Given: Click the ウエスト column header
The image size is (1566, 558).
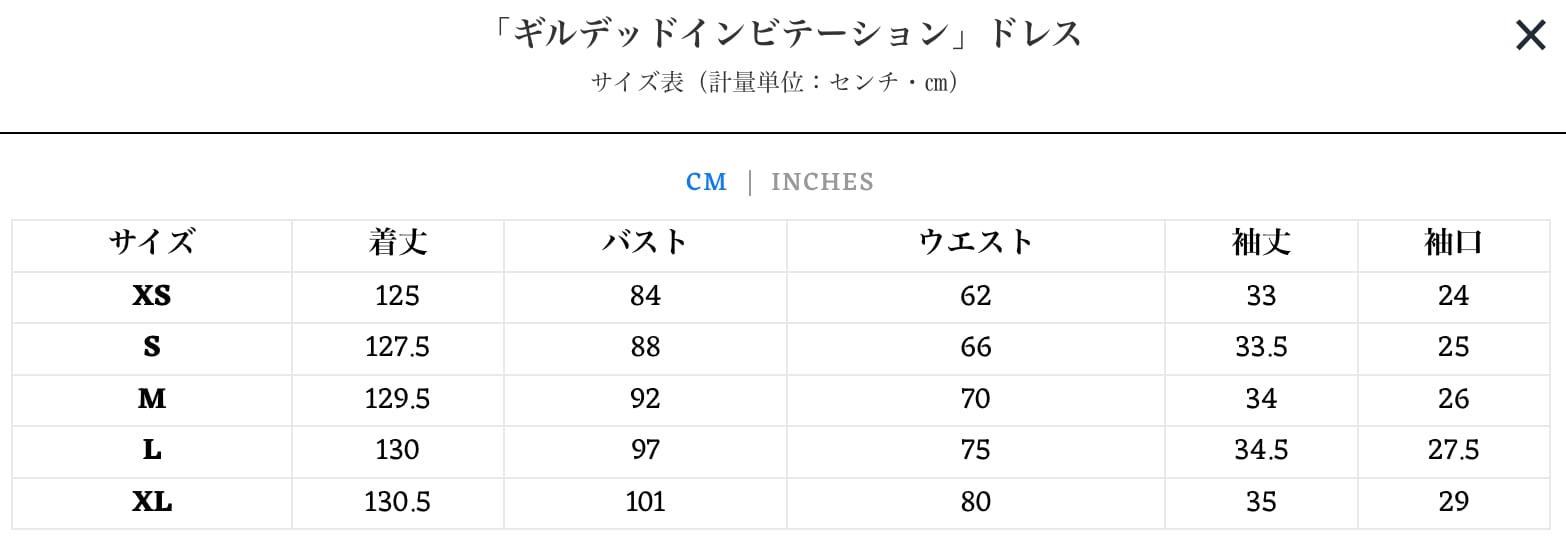Looking at the screenshot, I should (975, 243).
